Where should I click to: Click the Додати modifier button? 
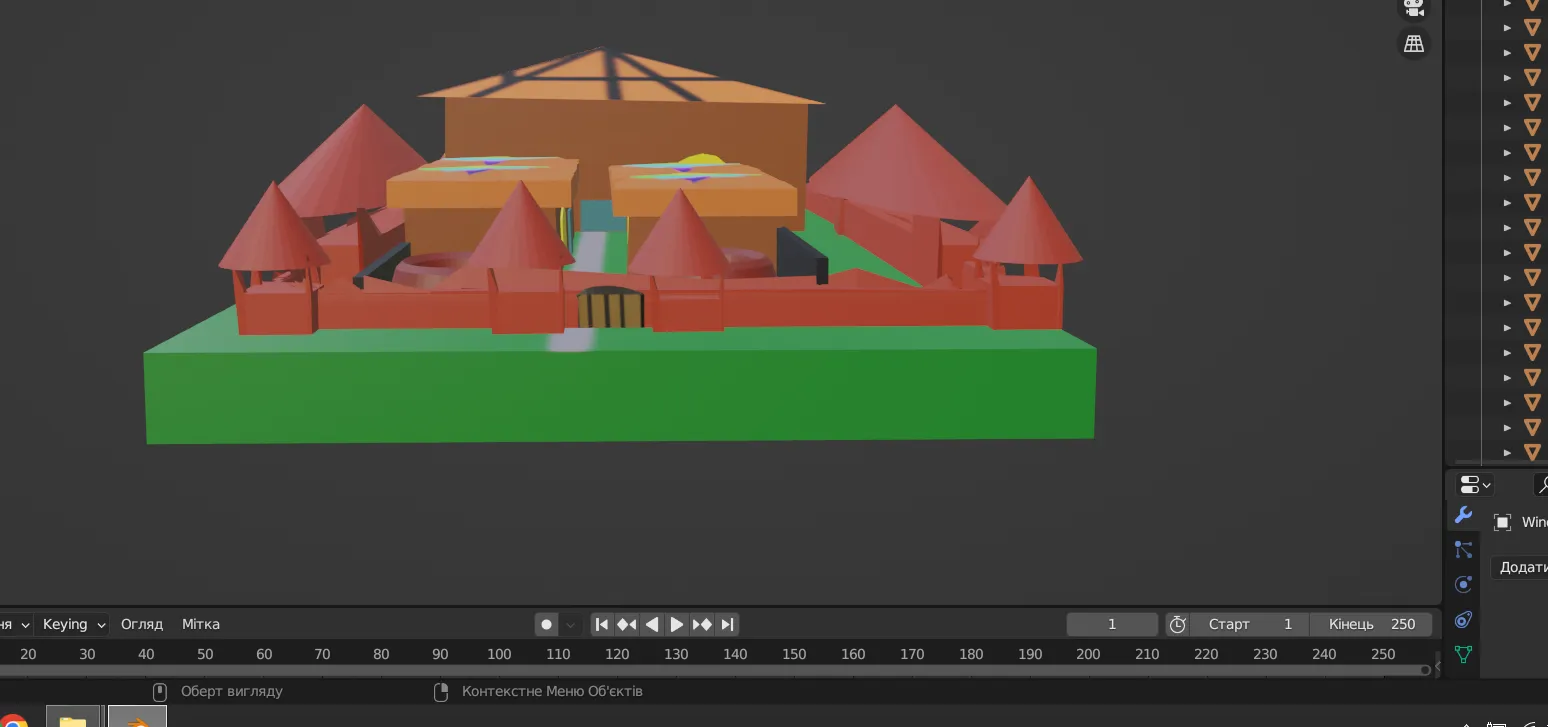[1519, 567]
